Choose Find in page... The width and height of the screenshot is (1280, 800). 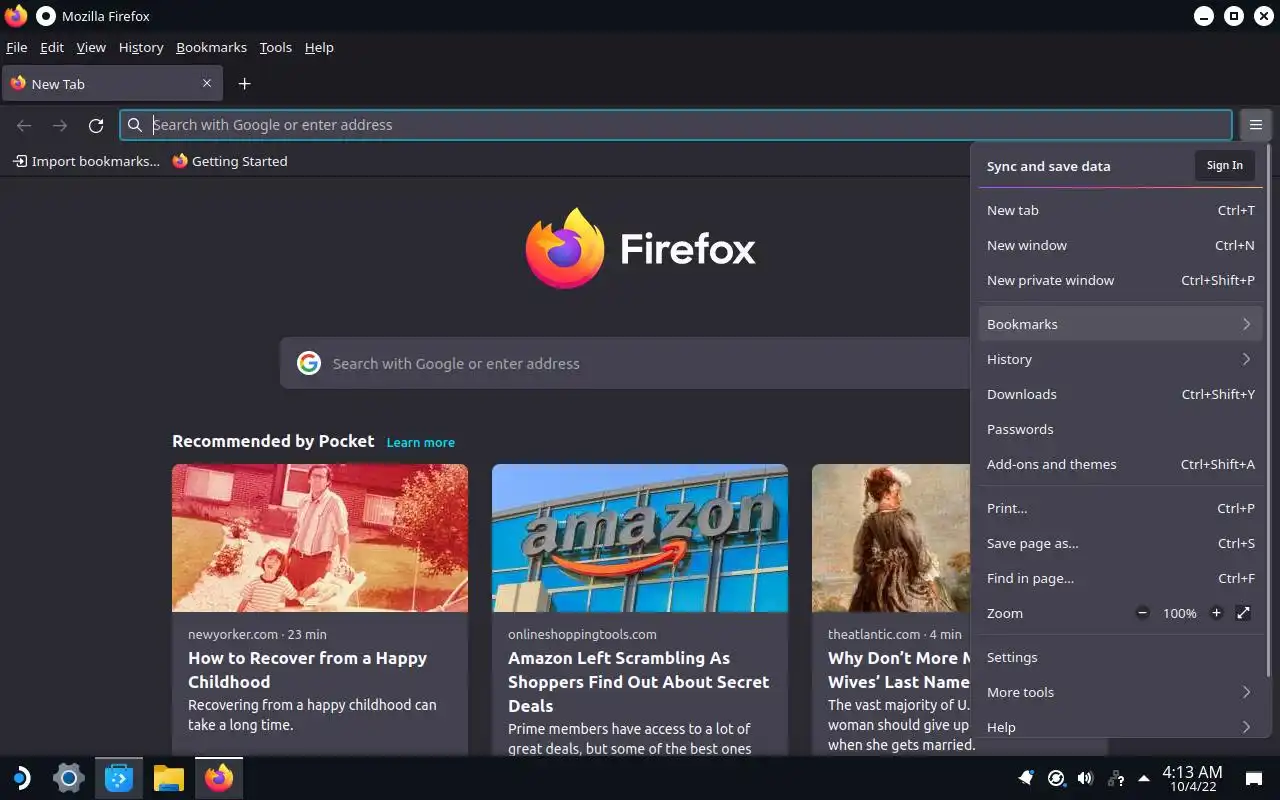click(x=1120, y=578)
